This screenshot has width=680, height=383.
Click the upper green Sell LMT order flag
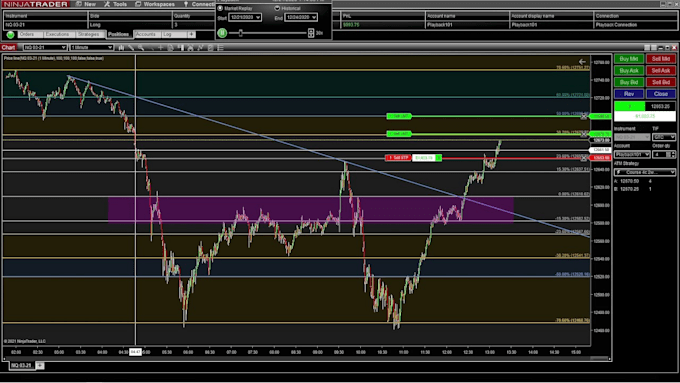pyautogui.click(x=399, y=116)
